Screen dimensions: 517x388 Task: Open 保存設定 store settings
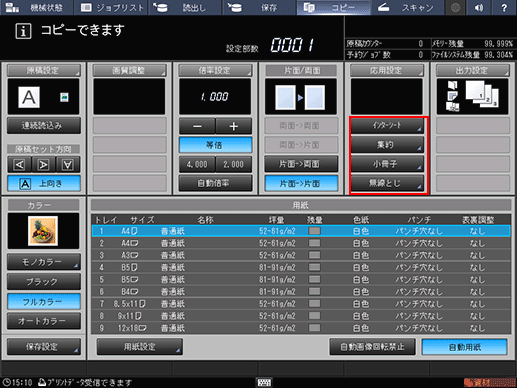coord(44,347)
